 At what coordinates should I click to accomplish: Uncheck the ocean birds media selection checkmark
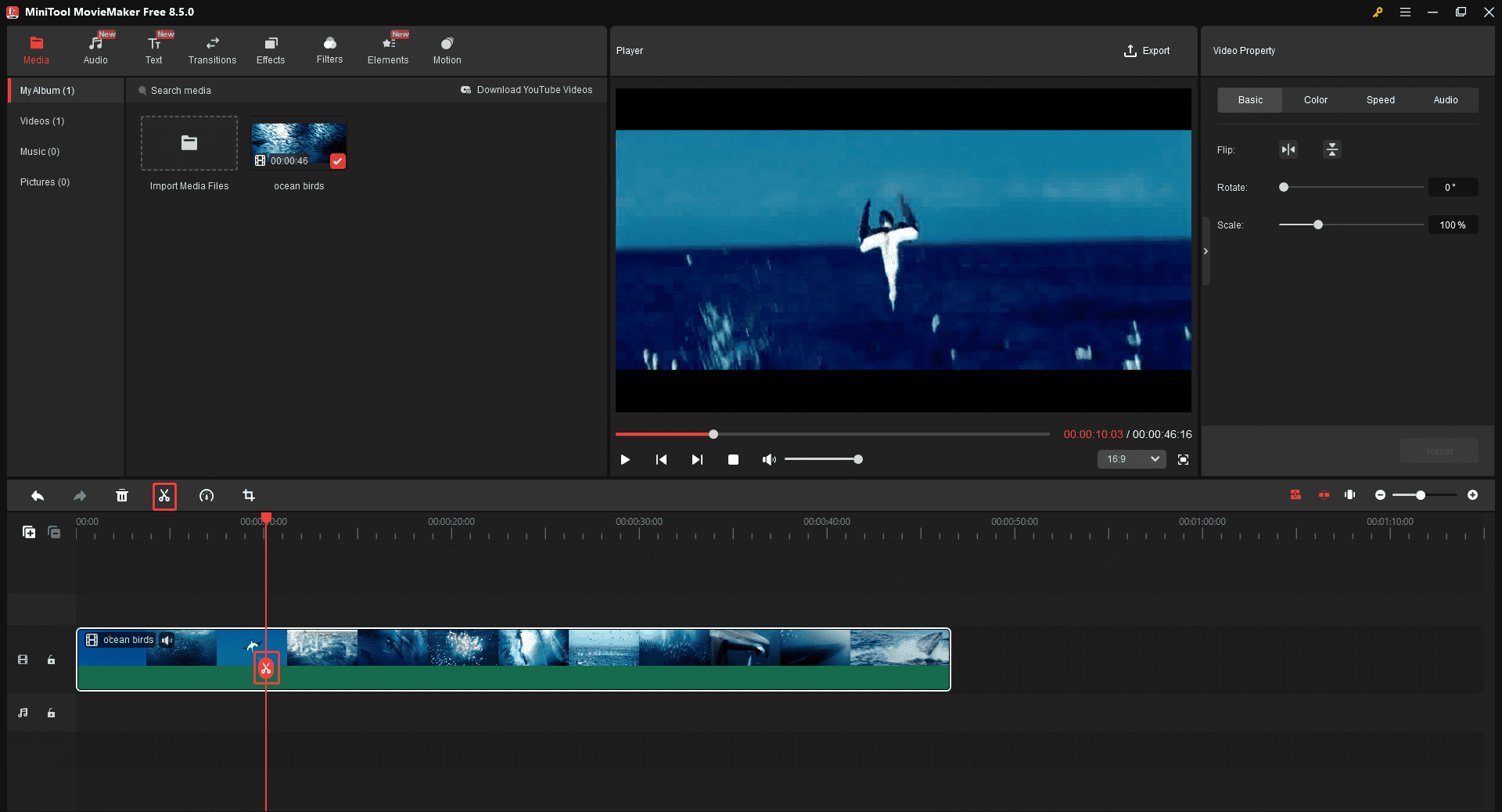[338, 161]
